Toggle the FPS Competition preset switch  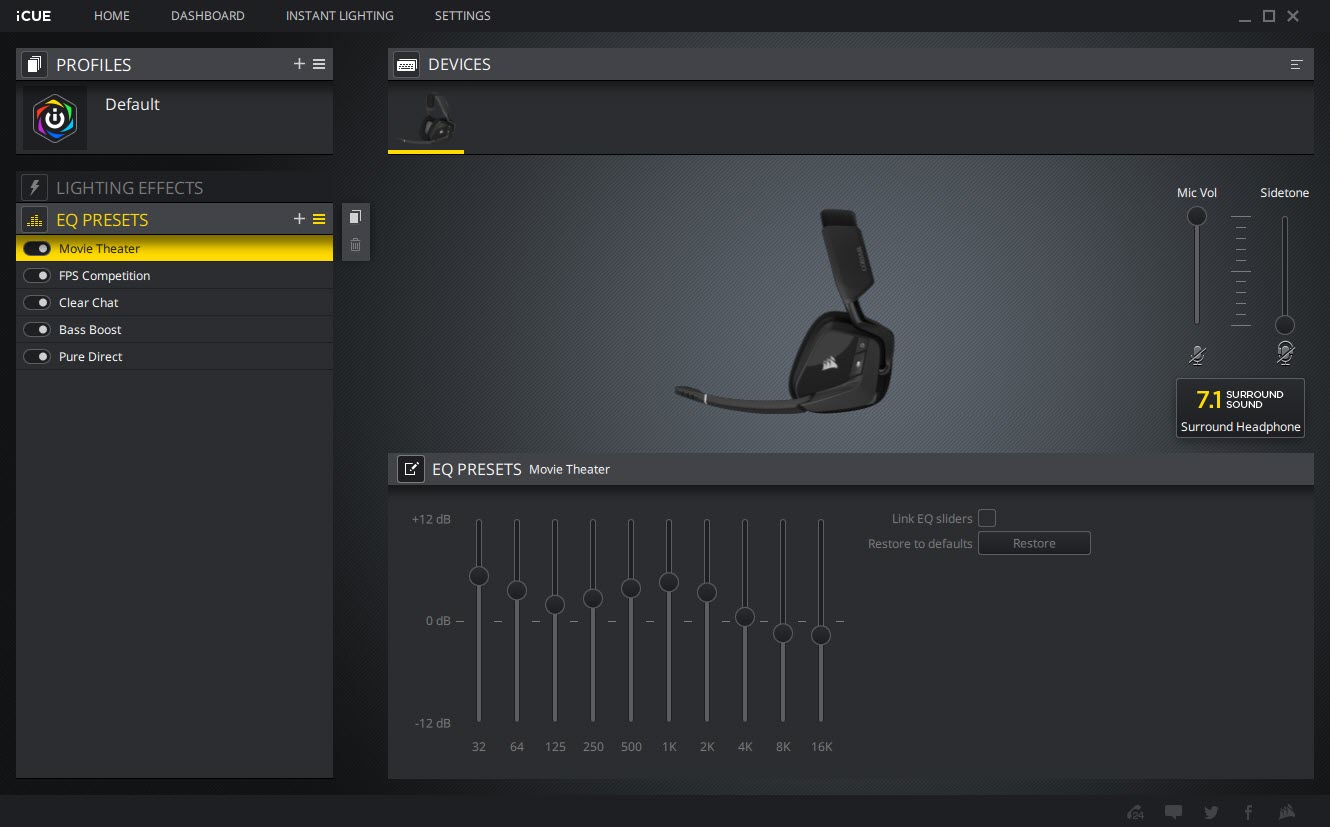pos(37,275)
